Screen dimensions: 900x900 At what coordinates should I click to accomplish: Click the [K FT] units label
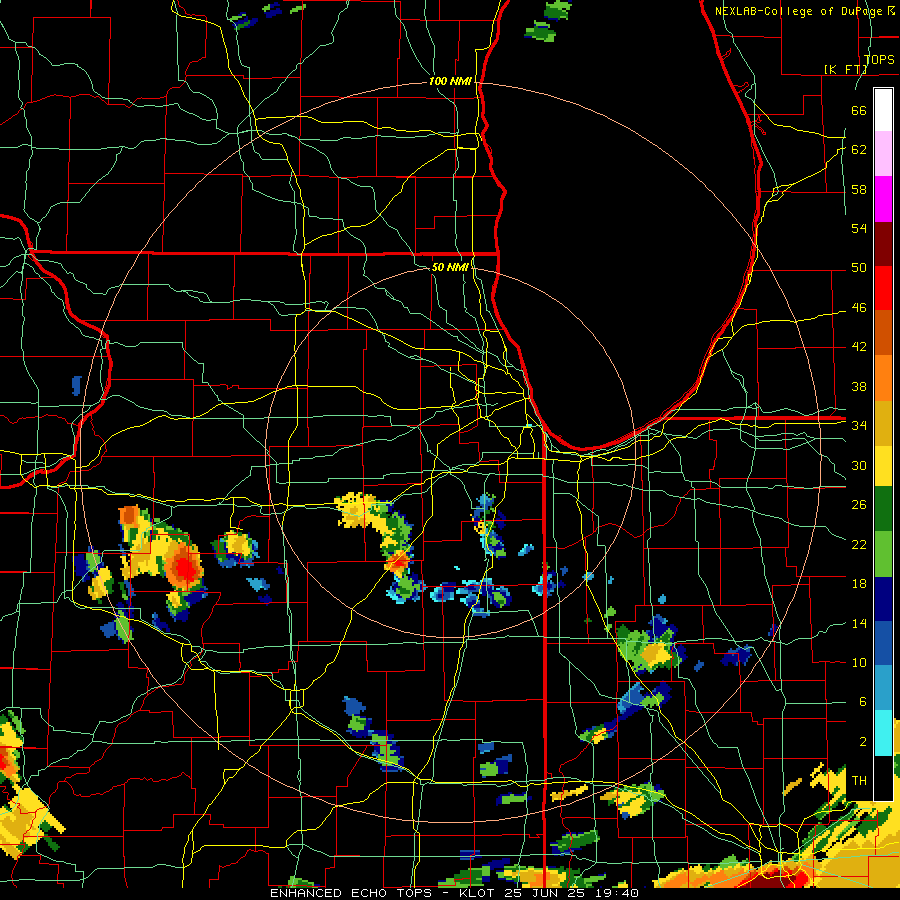point(845,69)
